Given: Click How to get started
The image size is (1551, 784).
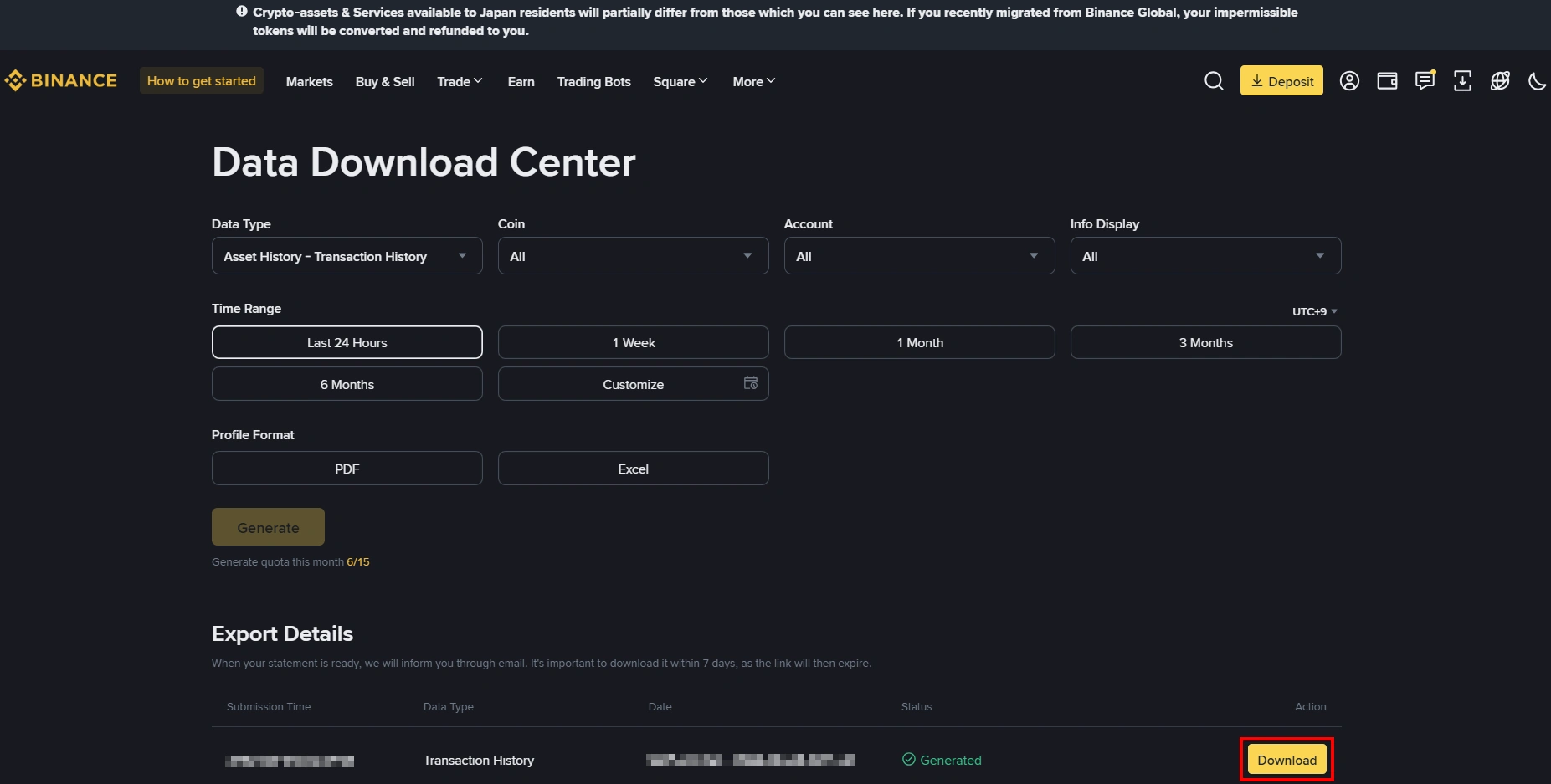Looking at the screenshot, I should pyautogui.click(x=202, y=80).
